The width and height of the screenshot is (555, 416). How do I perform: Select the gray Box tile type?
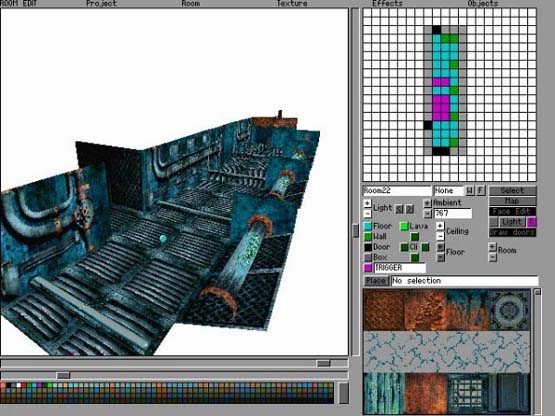[368, 257]
